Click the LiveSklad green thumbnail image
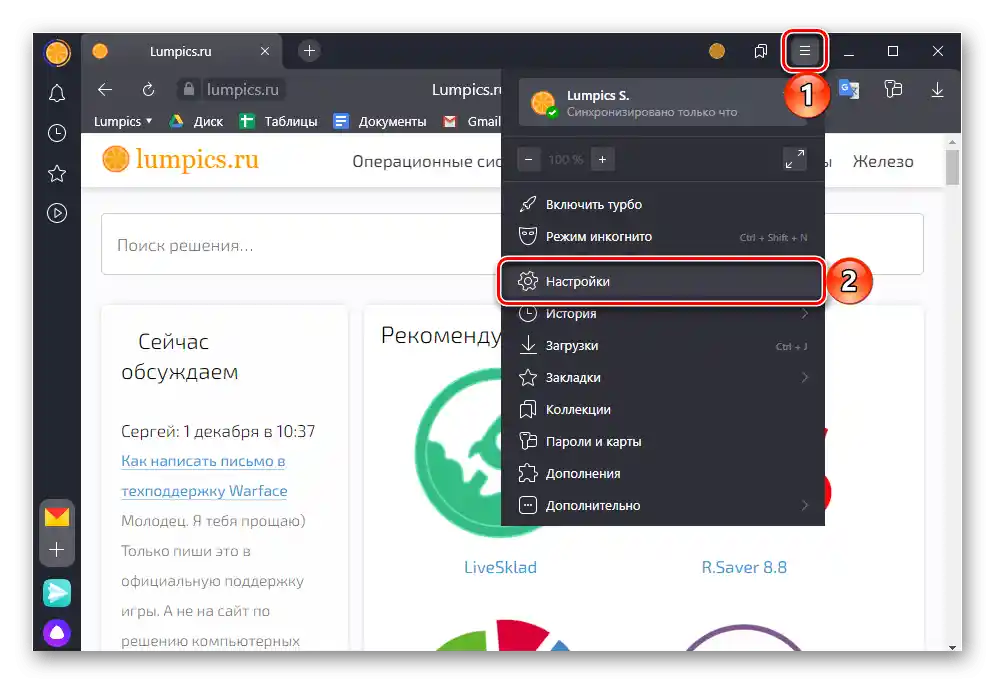Viewport: 994px width, 683px height. pos(458,452)
